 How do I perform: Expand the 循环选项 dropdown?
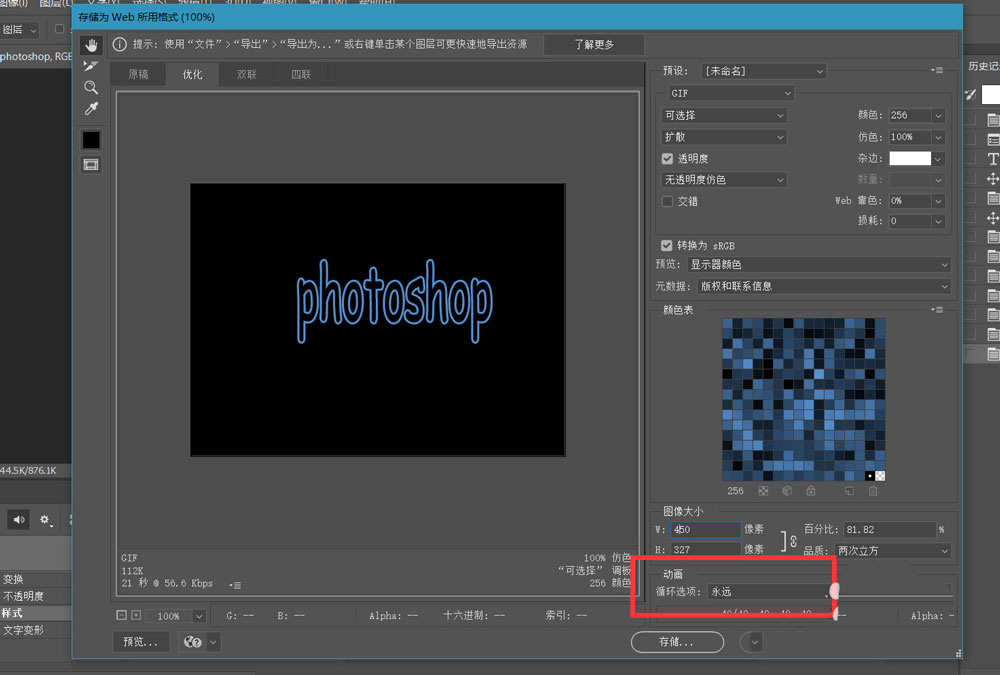coord(768,592)
